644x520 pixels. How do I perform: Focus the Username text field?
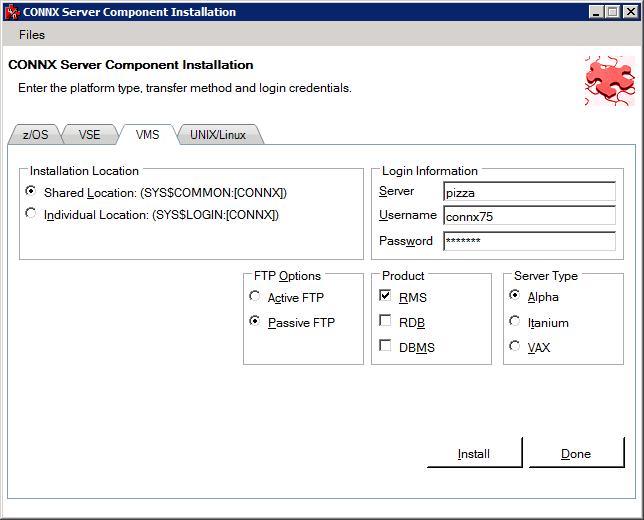pyautogui.click(x=529, y=216)
